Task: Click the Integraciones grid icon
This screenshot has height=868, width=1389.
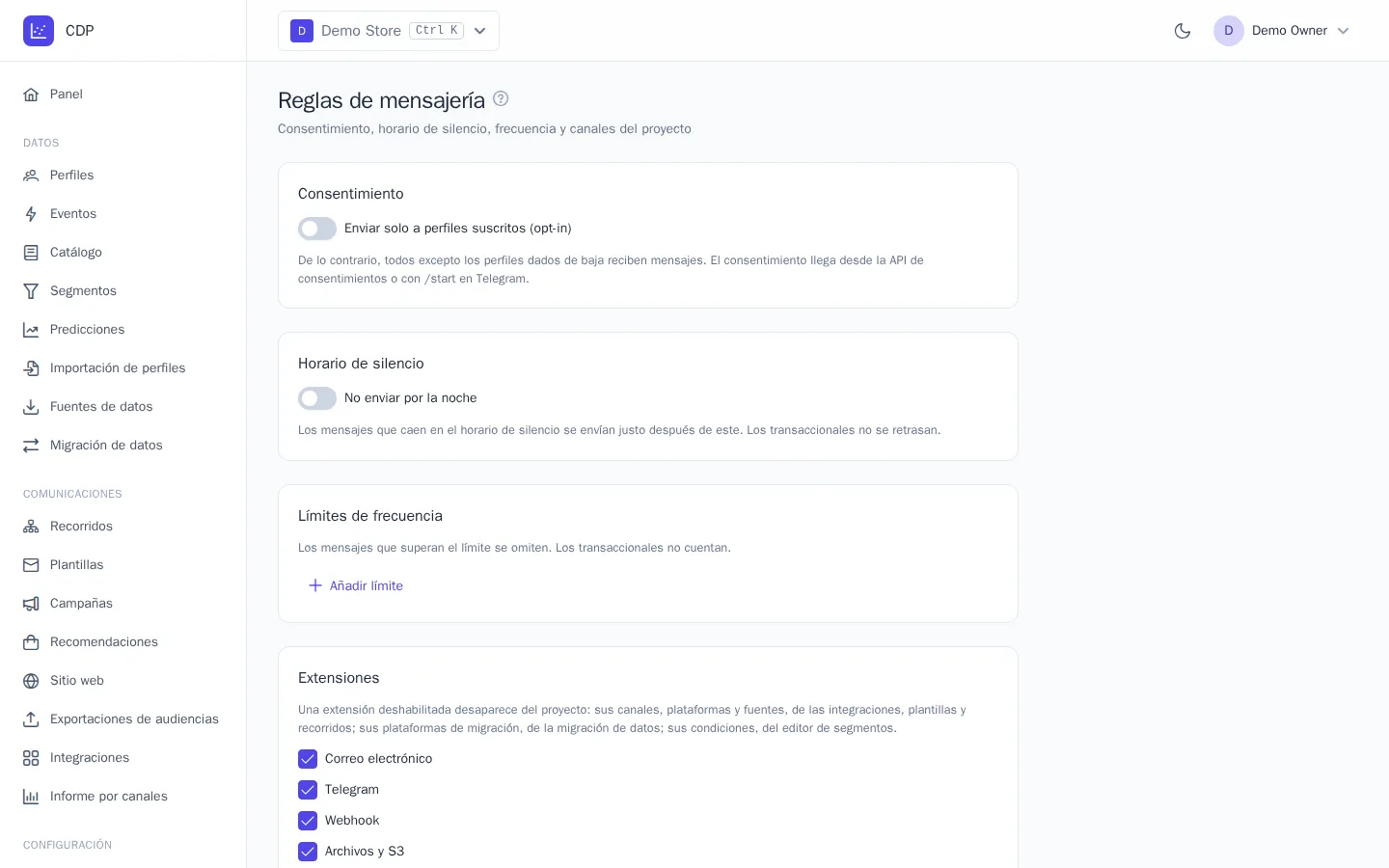Action: pos(31,758)
